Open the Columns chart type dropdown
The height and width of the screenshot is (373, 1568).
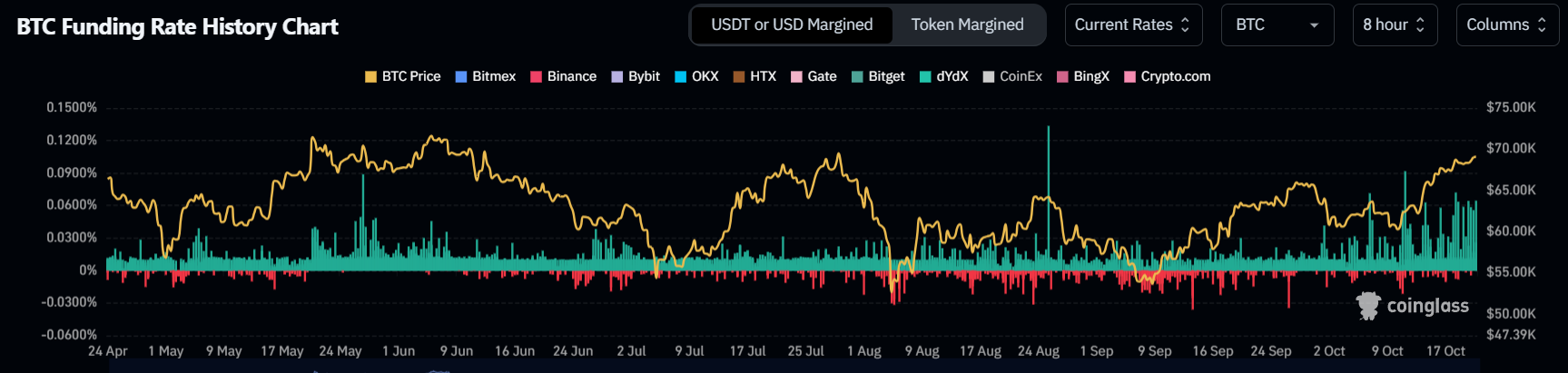click(1506, 25)
